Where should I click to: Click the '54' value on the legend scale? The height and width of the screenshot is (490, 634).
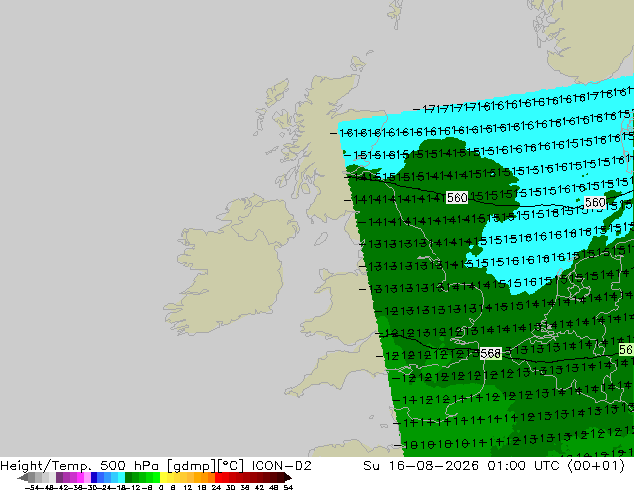pos(287,487)
